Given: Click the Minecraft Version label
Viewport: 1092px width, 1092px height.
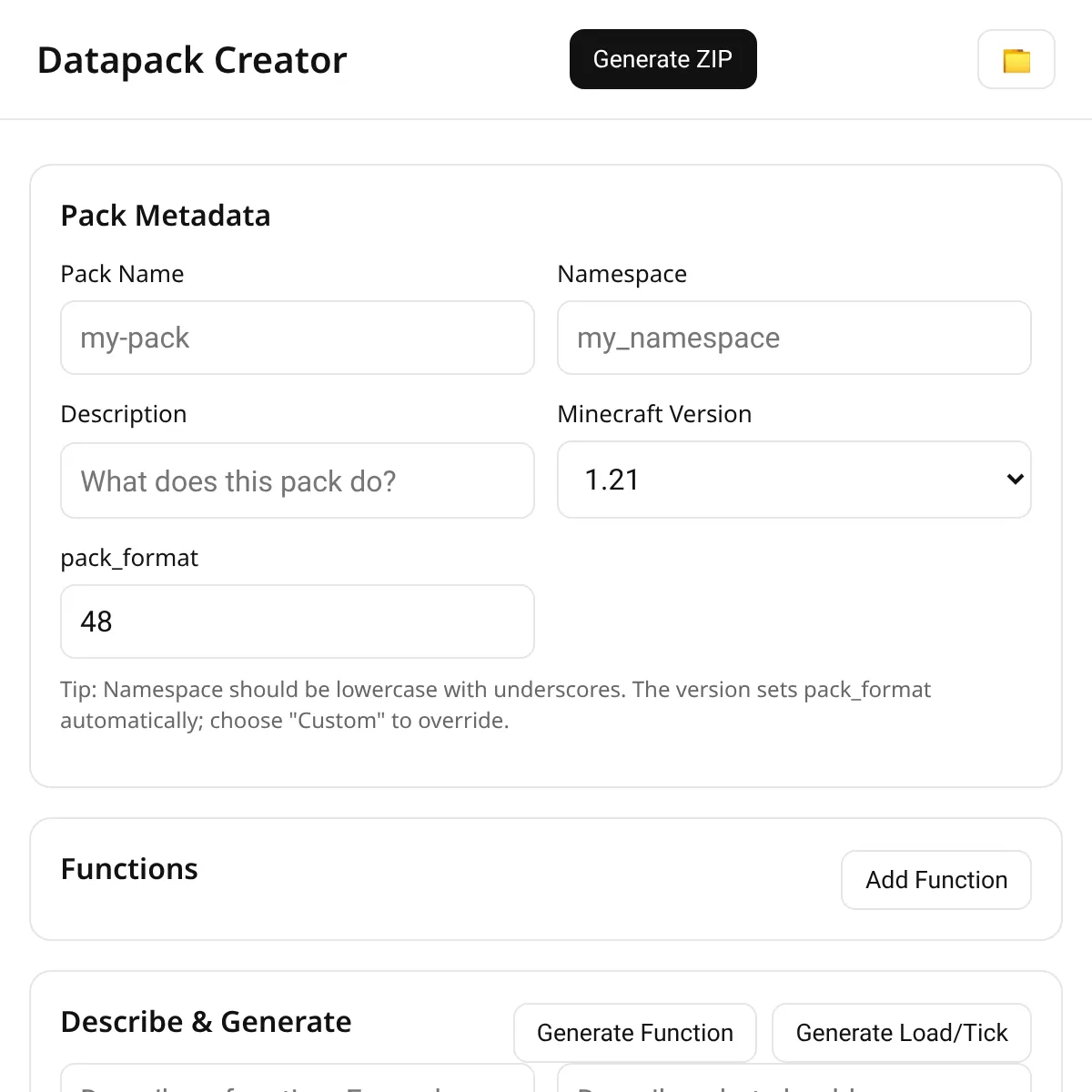Looking at the screenshot, I should 654,414.
